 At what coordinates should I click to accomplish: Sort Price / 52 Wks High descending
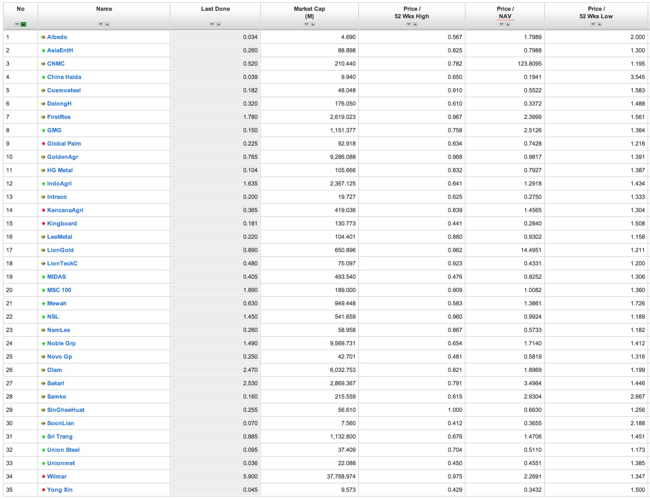coord(408,24)
